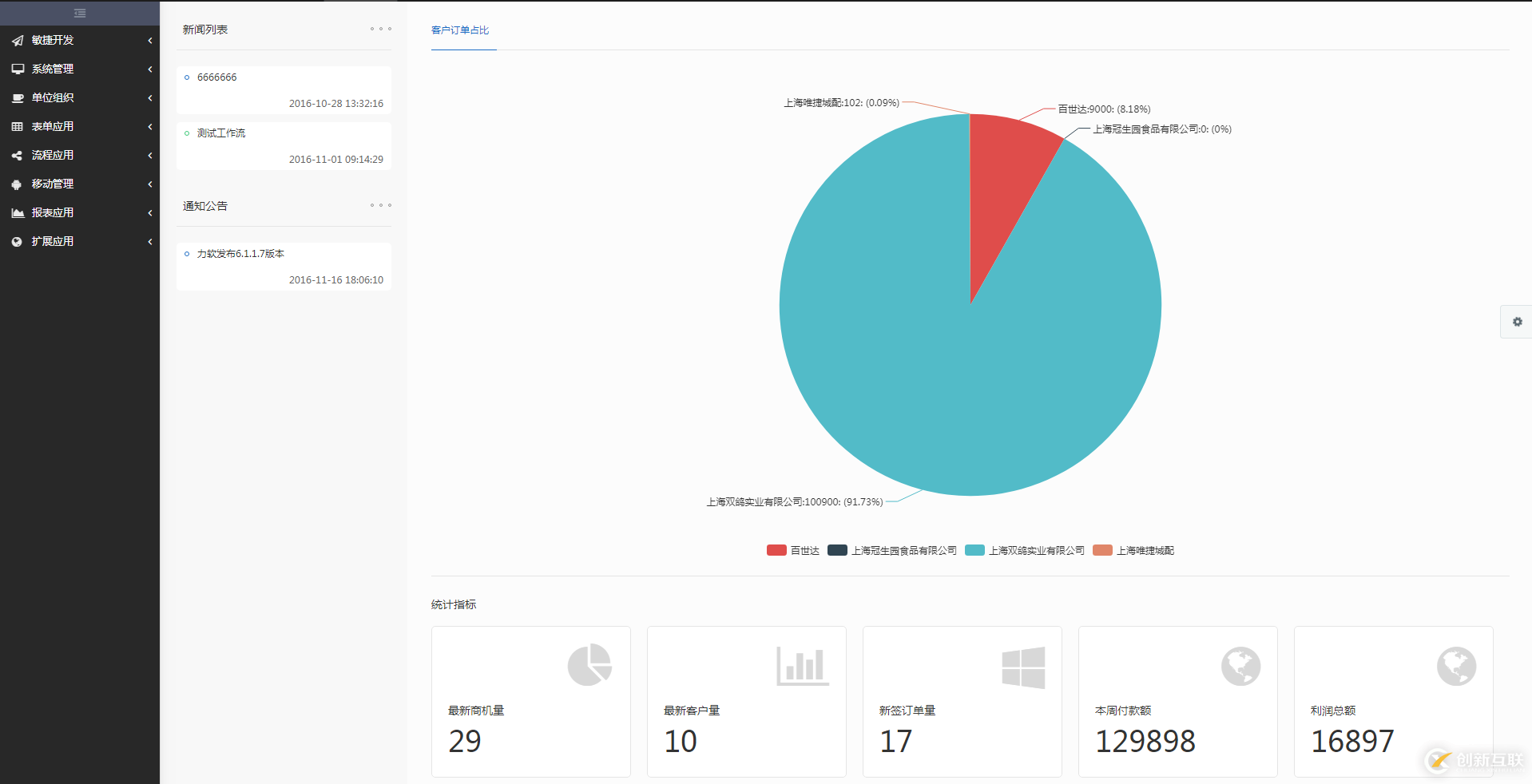Toggle 上海冠生园食品有限公司 legend series
1532x784 pixels.
pyautogui.click(x=892, y=550)
